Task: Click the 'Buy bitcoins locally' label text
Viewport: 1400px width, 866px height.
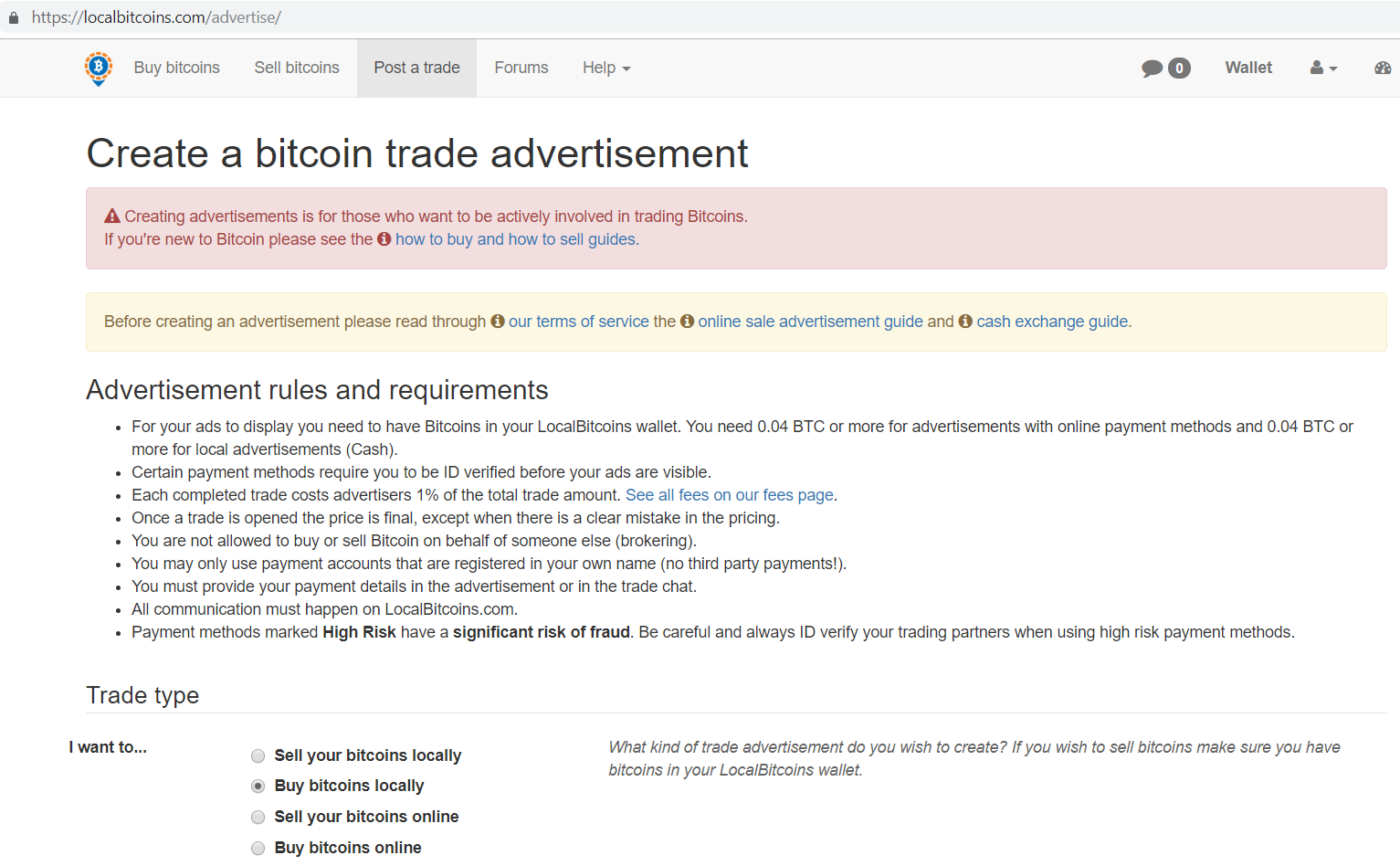Action: coord(349,786)
